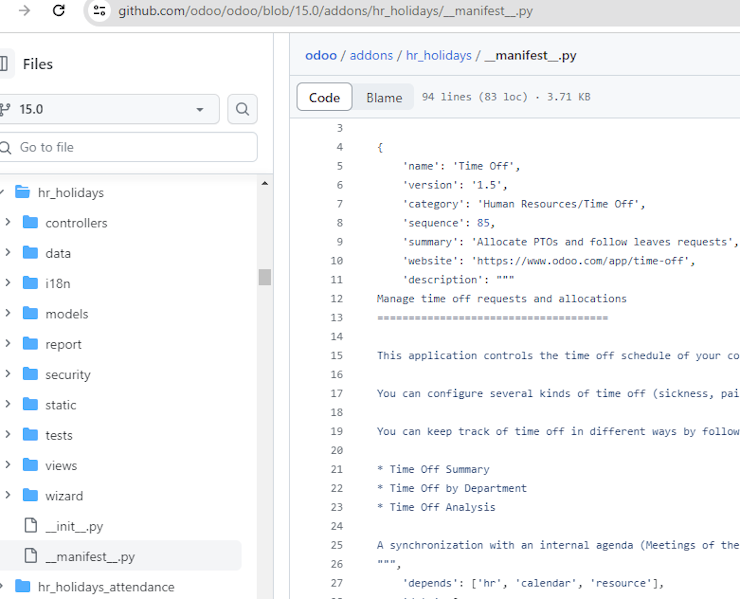This screenshot has width=740, height=599.
Task: Open the security folder
Action: [x=68, y=375]
